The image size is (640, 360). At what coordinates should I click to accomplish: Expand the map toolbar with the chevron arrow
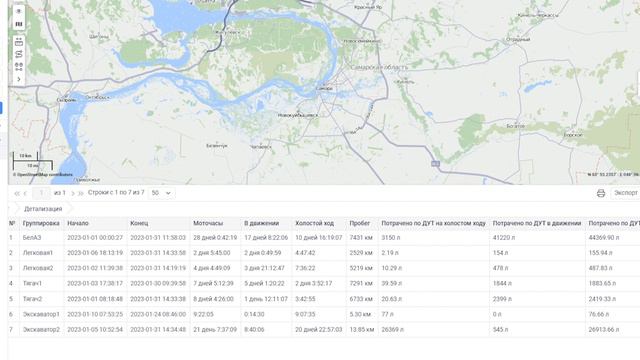[x=19, y=79]
